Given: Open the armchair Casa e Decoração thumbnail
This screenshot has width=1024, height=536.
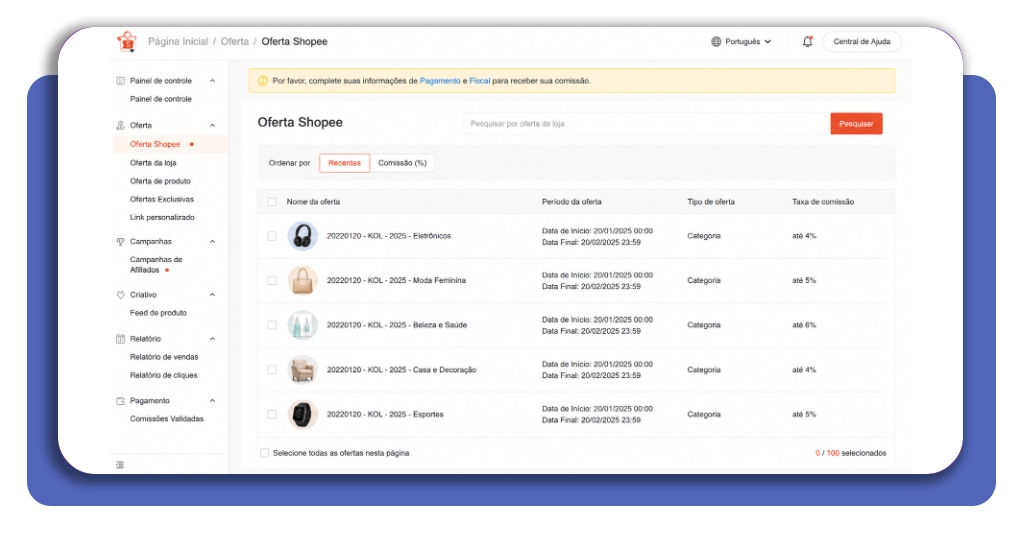Looking at the screenshot, I should point(302,370).
